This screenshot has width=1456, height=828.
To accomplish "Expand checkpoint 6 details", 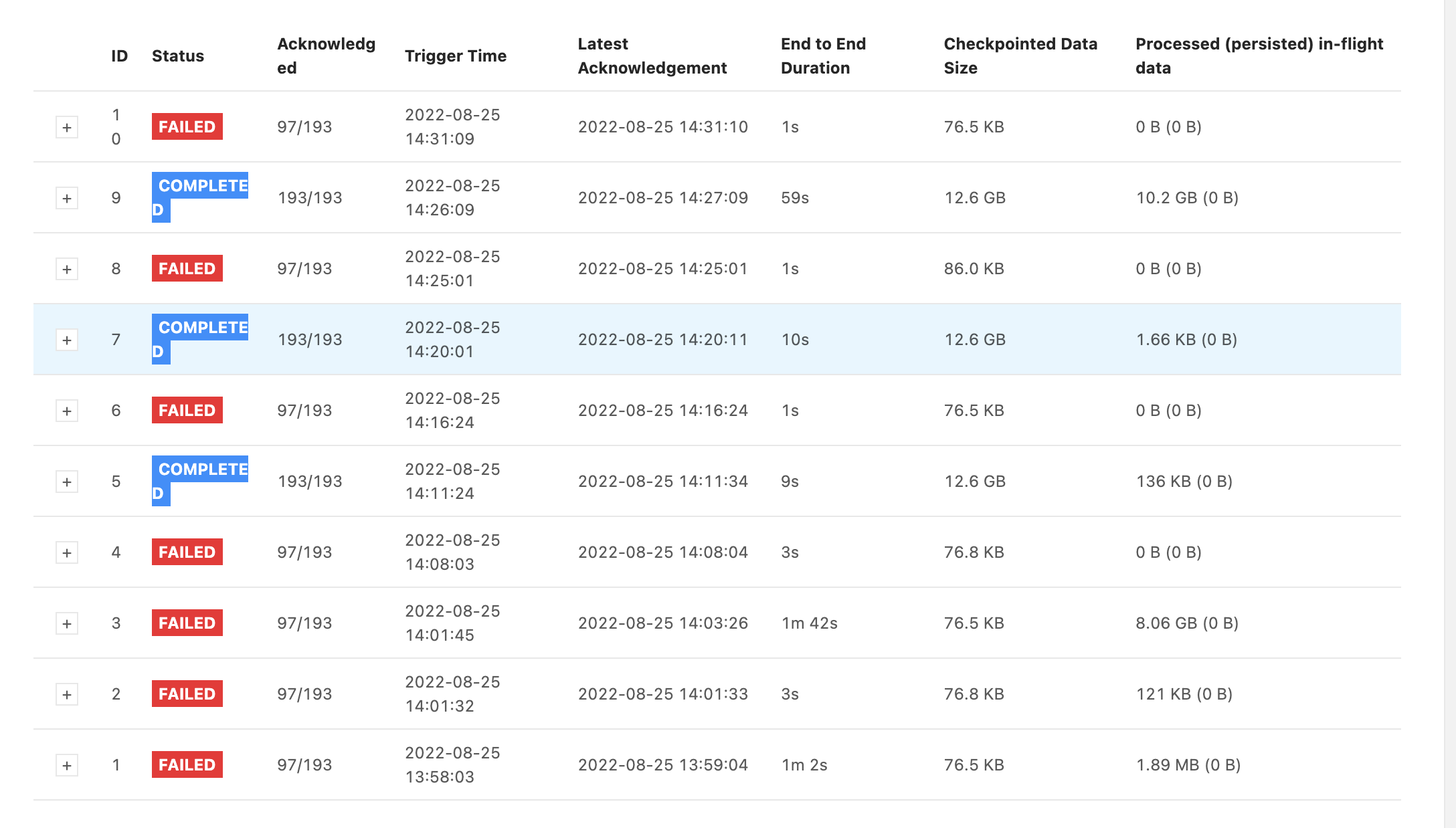I will 67,411.
